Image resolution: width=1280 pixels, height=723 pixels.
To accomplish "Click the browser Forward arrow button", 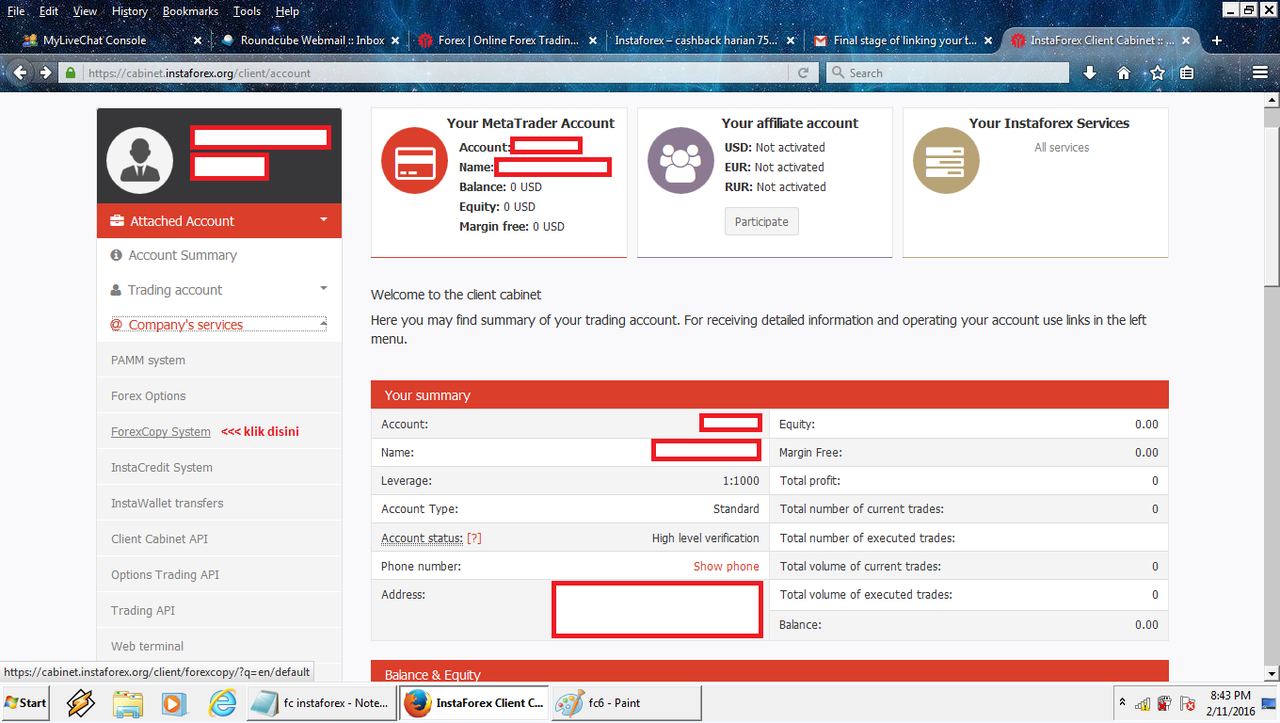I will coord(45,73).
